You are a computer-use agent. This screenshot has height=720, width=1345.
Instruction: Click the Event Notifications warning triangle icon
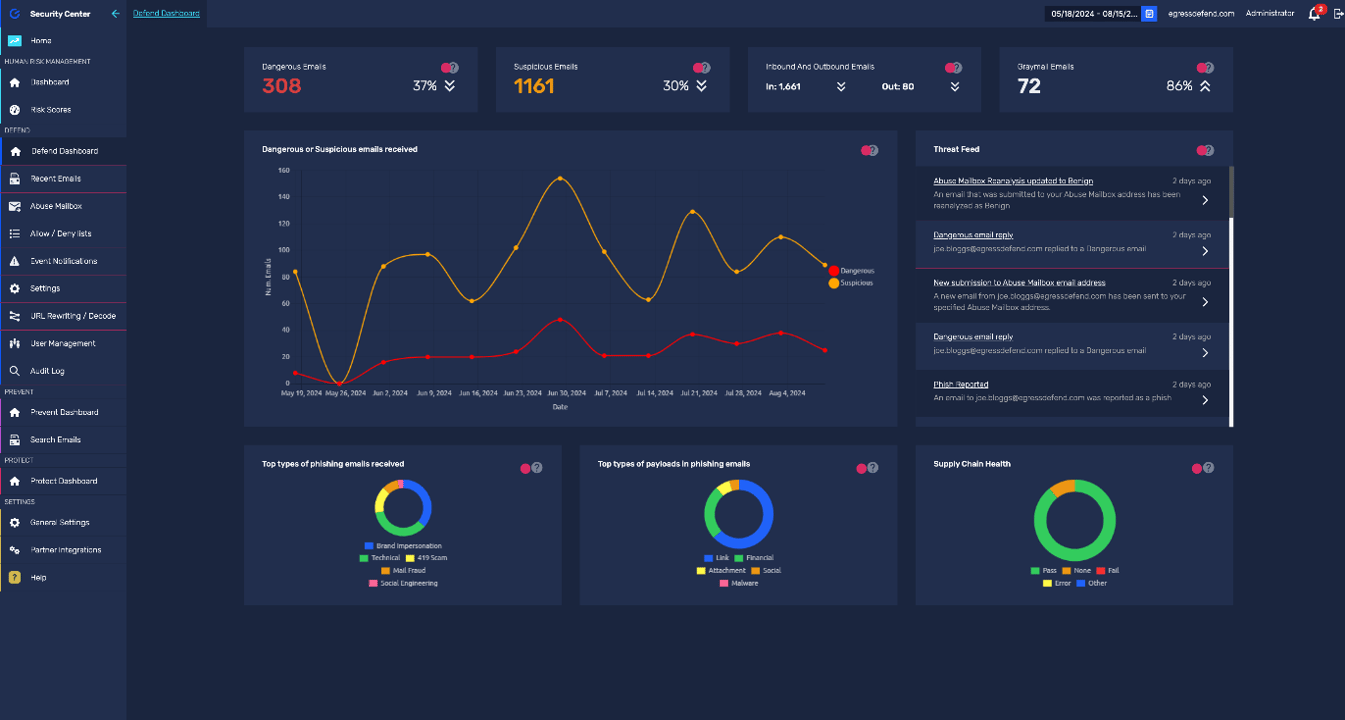[15, 261]
